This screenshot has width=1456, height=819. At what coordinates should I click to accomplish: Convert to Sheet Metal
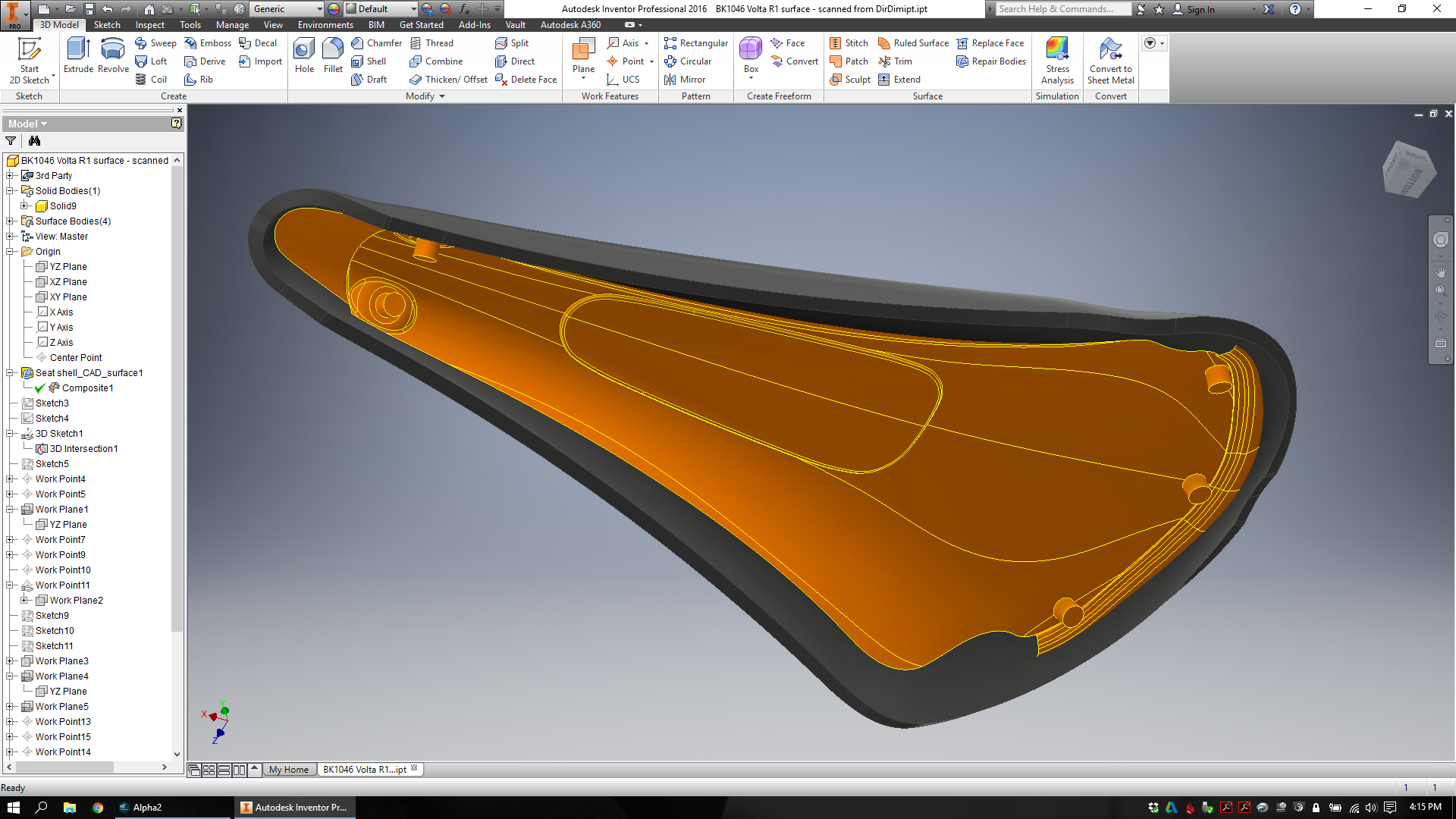(1111, 61)
